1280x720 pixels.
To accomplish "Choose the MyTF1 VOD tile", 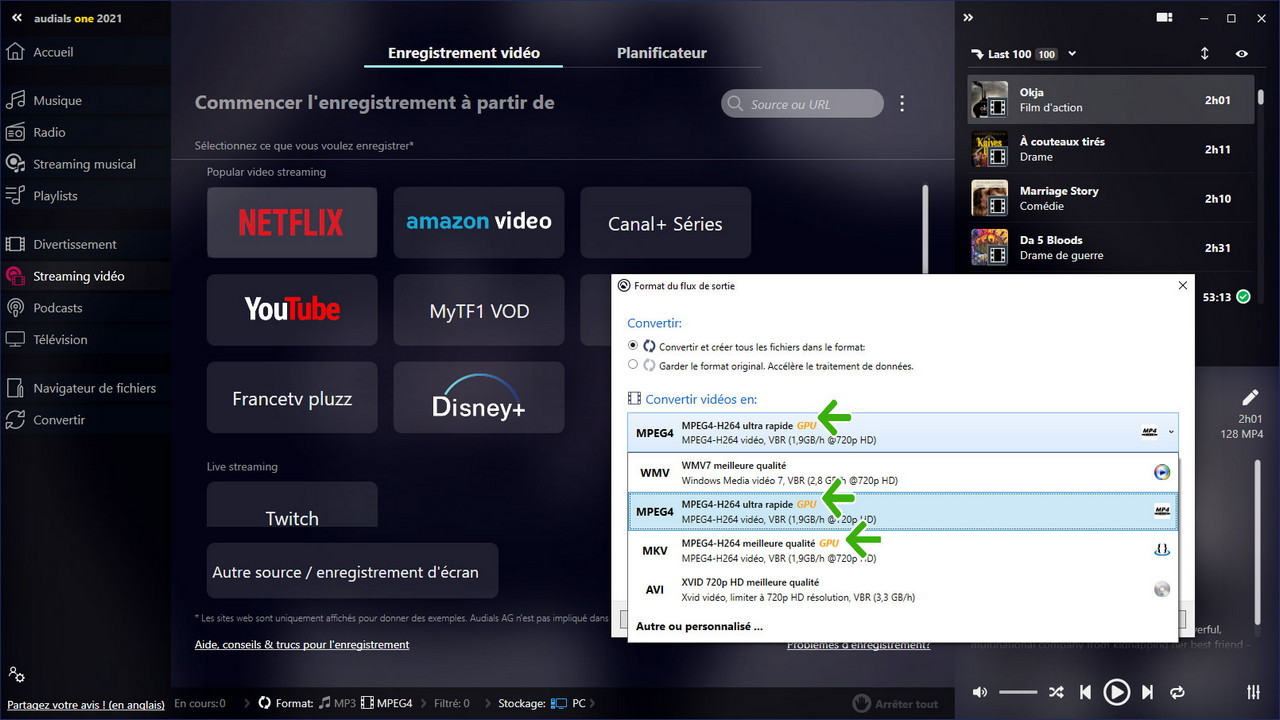I will (479, 310).
